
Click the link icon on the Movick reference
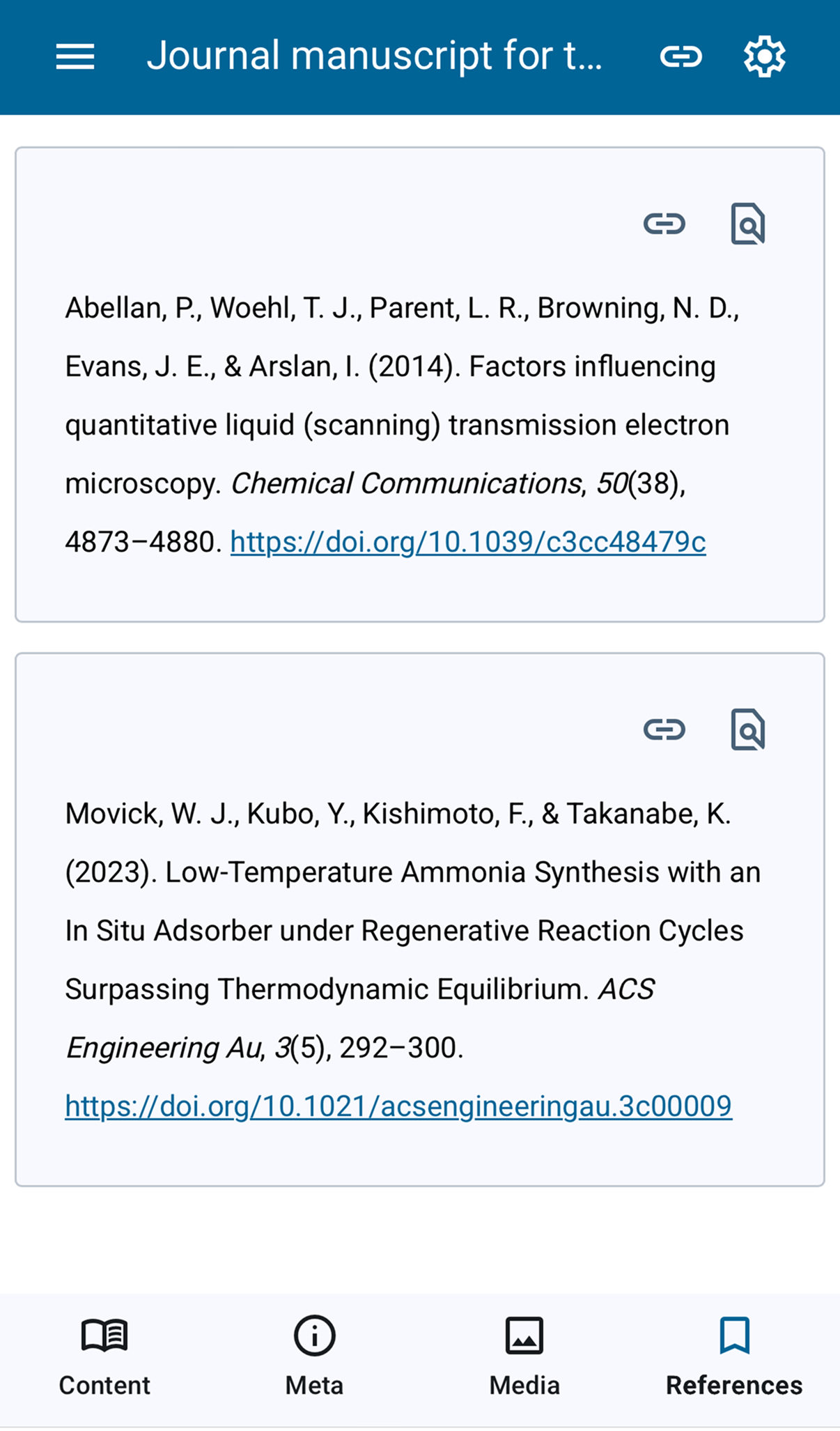(664, 729)
